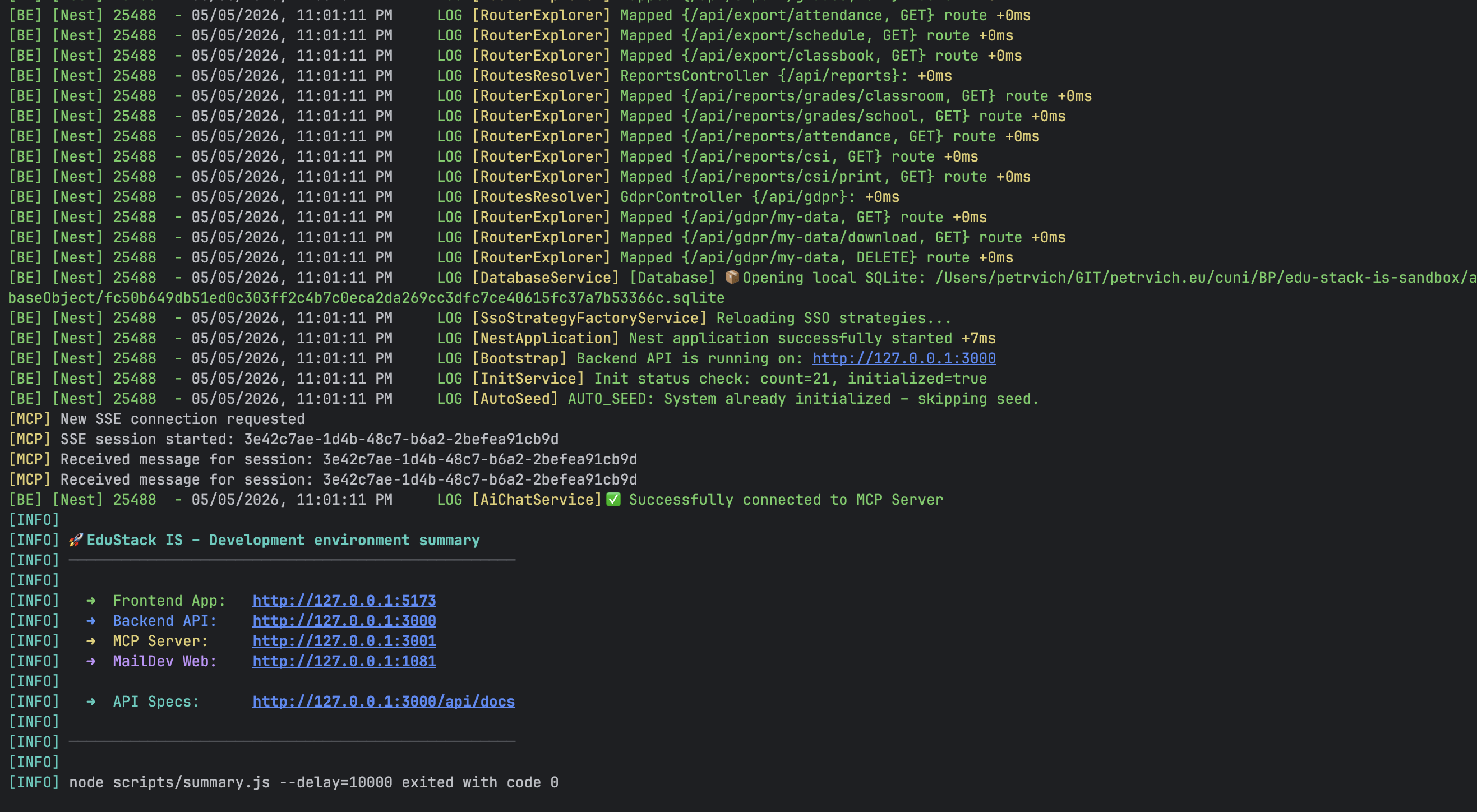Click the package emoji before Opening local SQLite
1477x812 pixels.
732,278
